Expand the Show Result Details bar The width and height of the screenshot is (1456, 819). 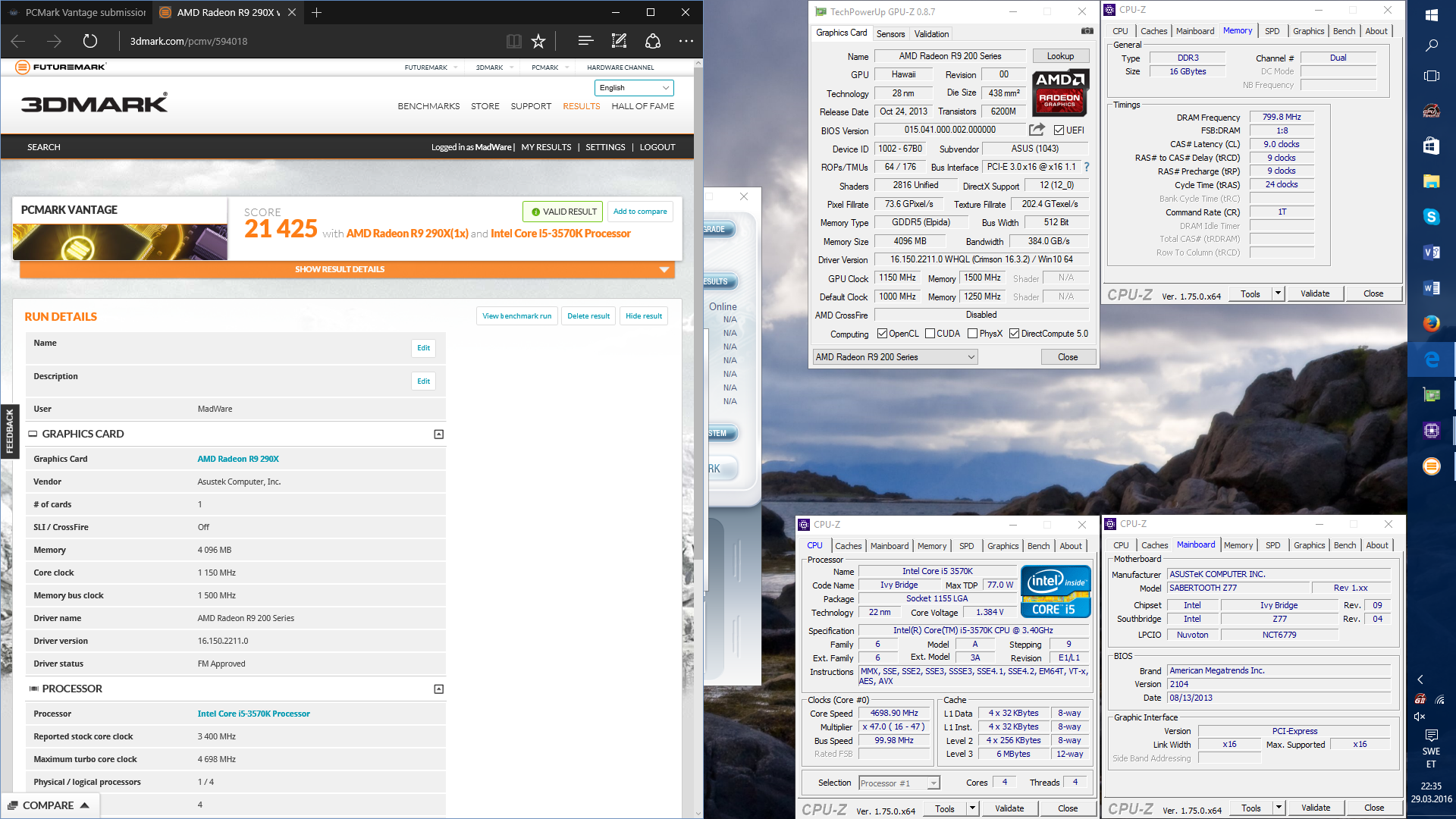coord(347,269)
